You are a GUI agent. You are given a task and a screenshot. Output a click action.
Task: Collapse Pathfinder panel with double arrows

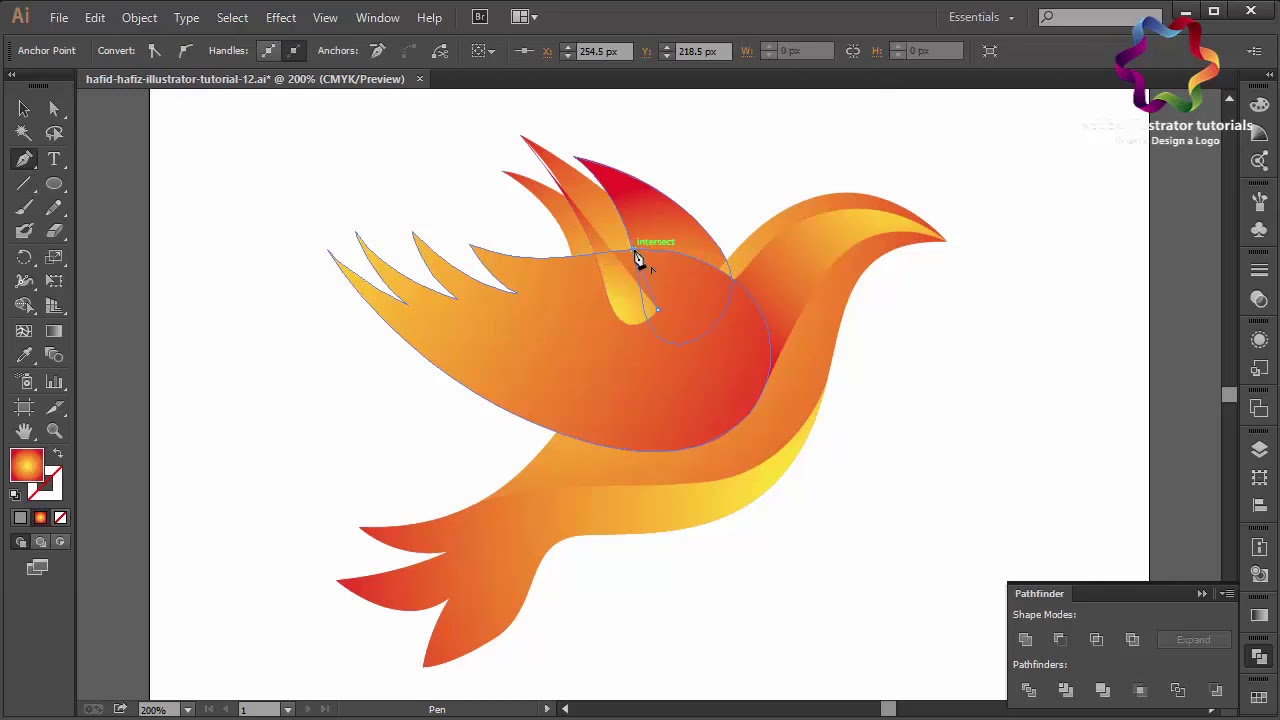pos(1202,594)
